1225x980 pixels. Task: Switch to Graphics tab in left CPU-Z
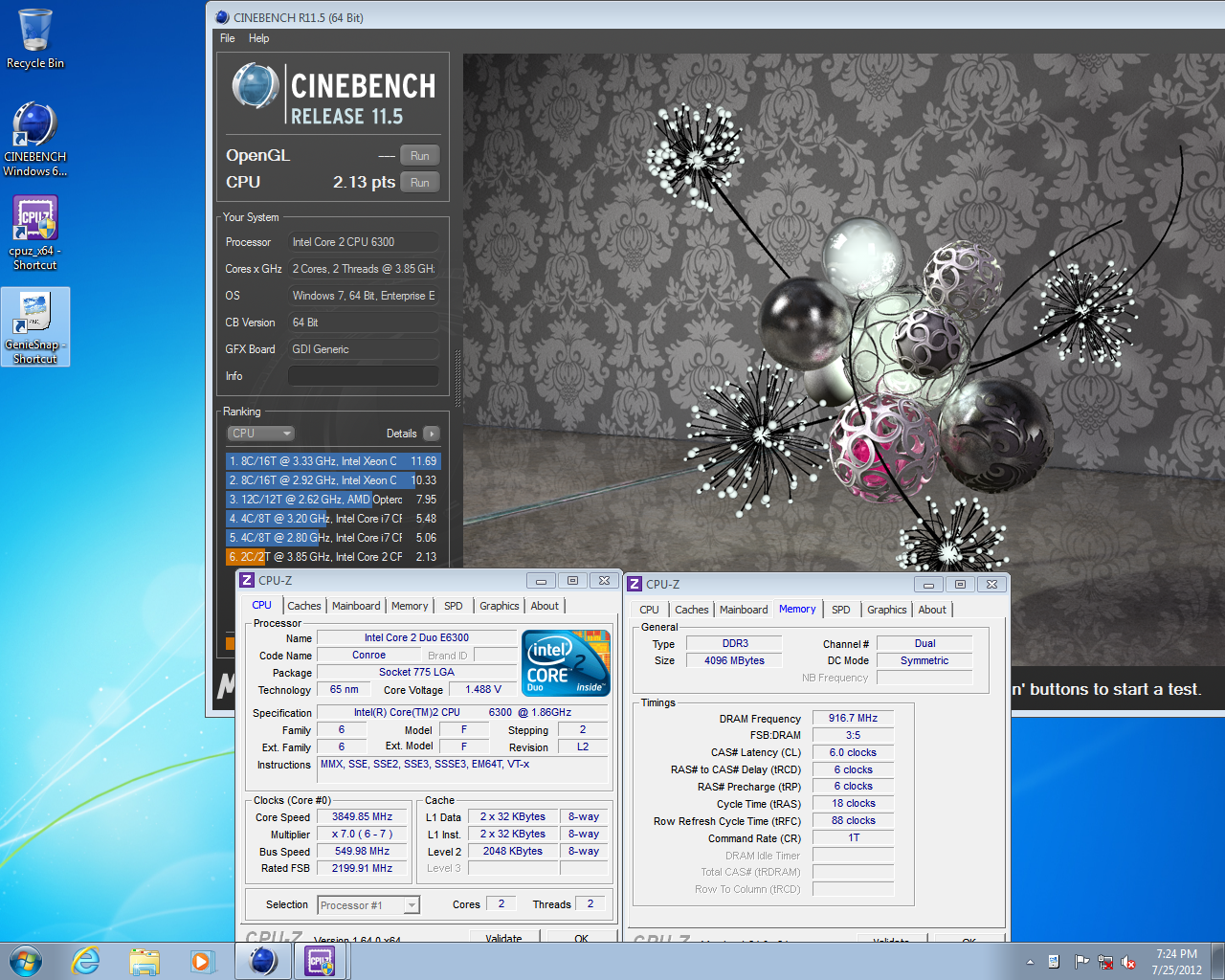tap(500, 606)
